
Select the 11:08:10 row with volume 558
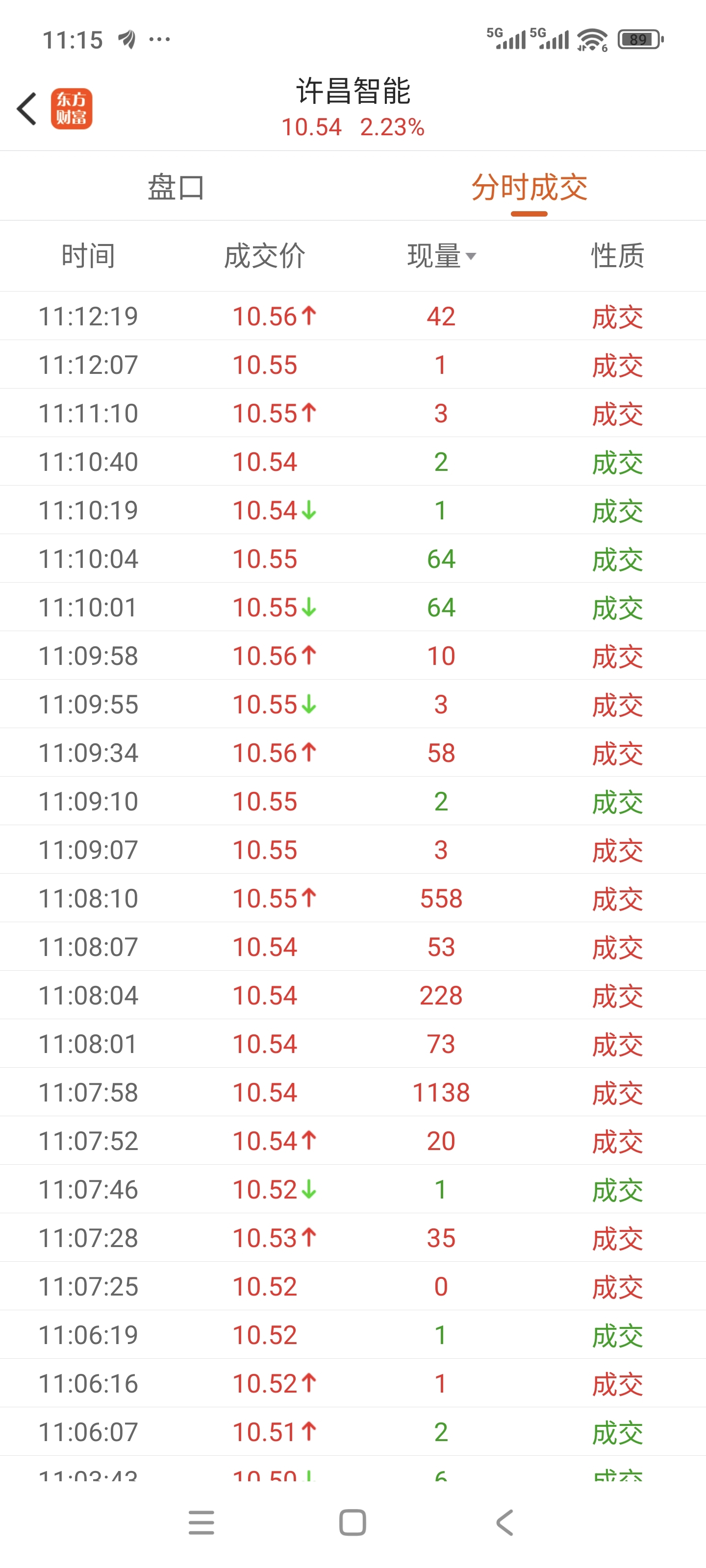[x=353, y=898]
